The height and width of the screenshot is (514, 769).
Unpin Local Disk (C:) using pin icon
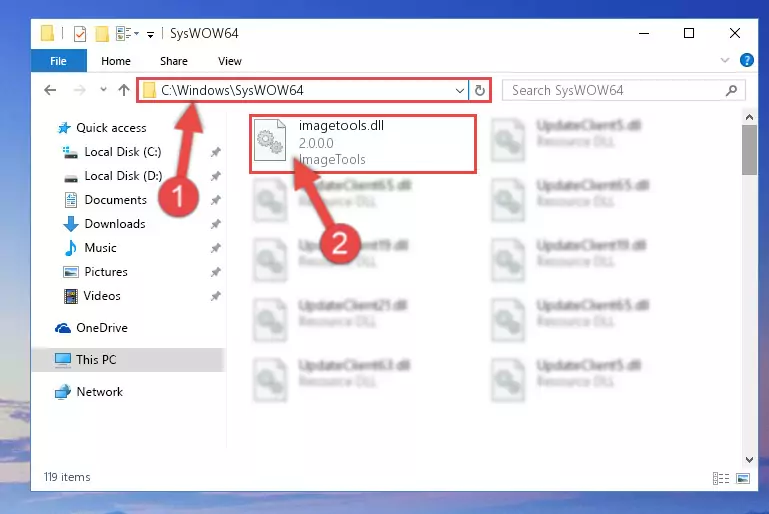215,152
